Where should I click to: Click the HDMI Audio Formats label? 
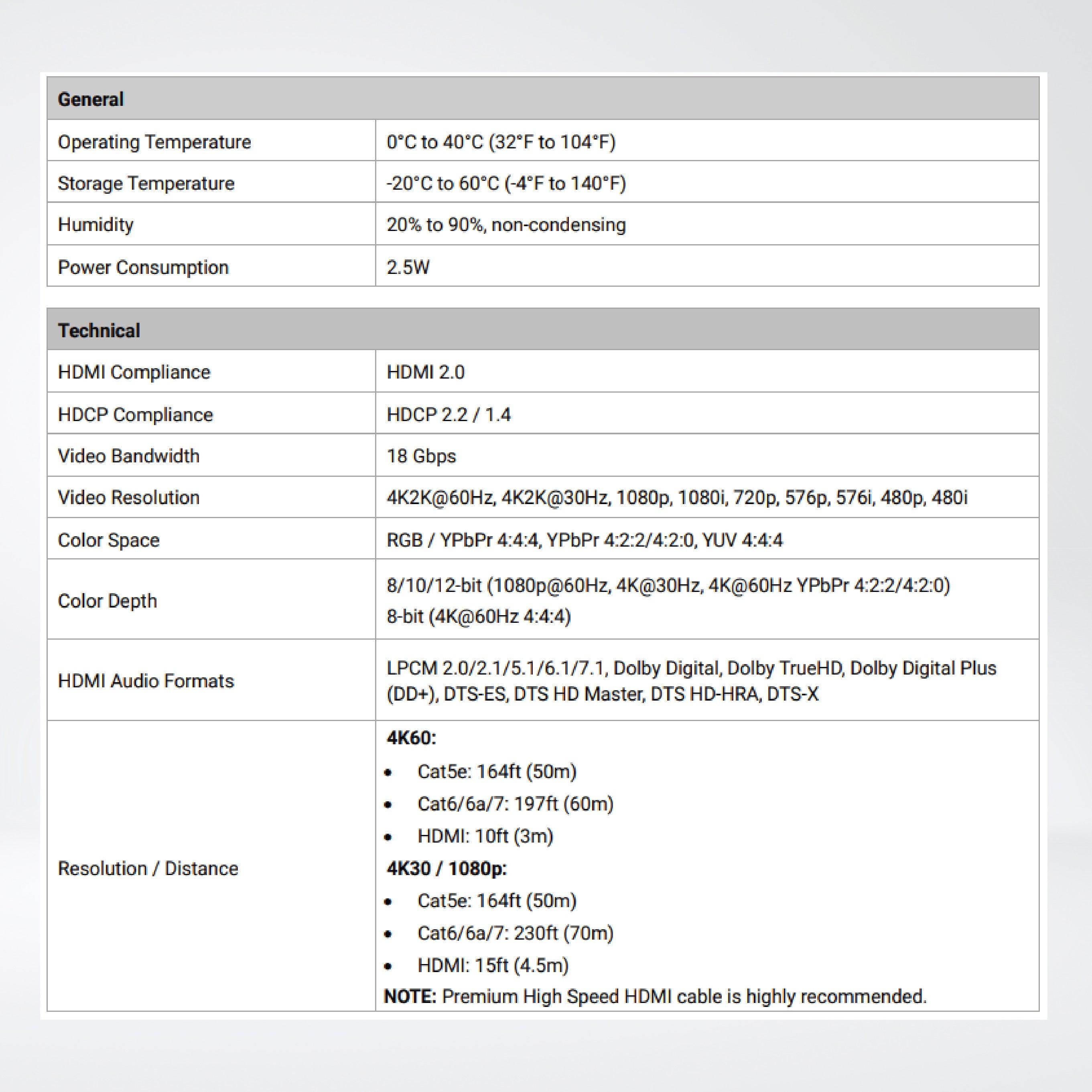(x=146, y=681)
